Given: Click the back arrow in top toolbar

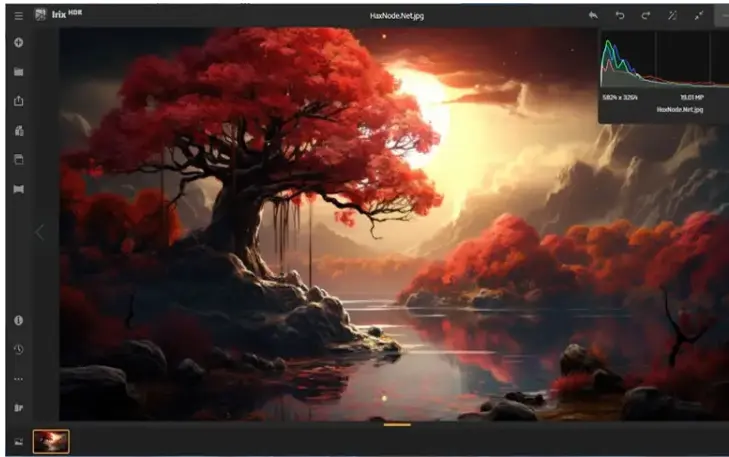Looking at the screenshot, I should 593,16.
